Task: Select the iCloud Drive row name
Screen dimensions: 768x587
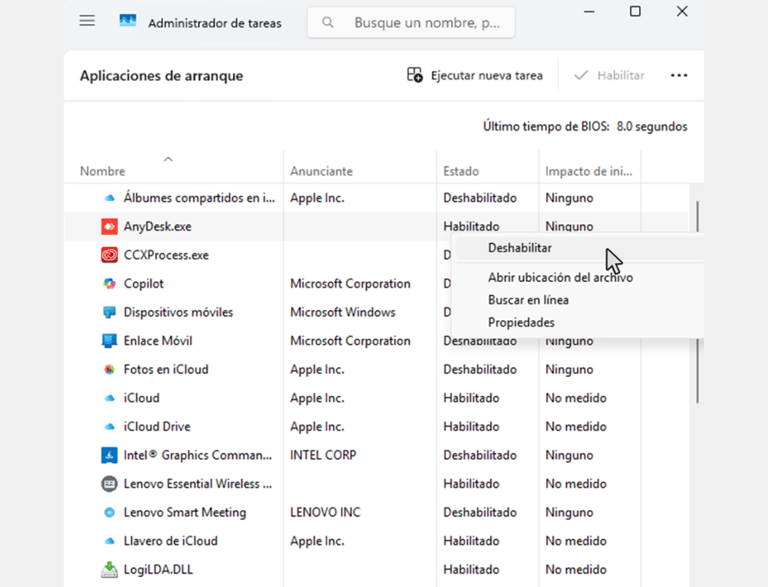Action: pyautogui.click(x=157, y=427)
